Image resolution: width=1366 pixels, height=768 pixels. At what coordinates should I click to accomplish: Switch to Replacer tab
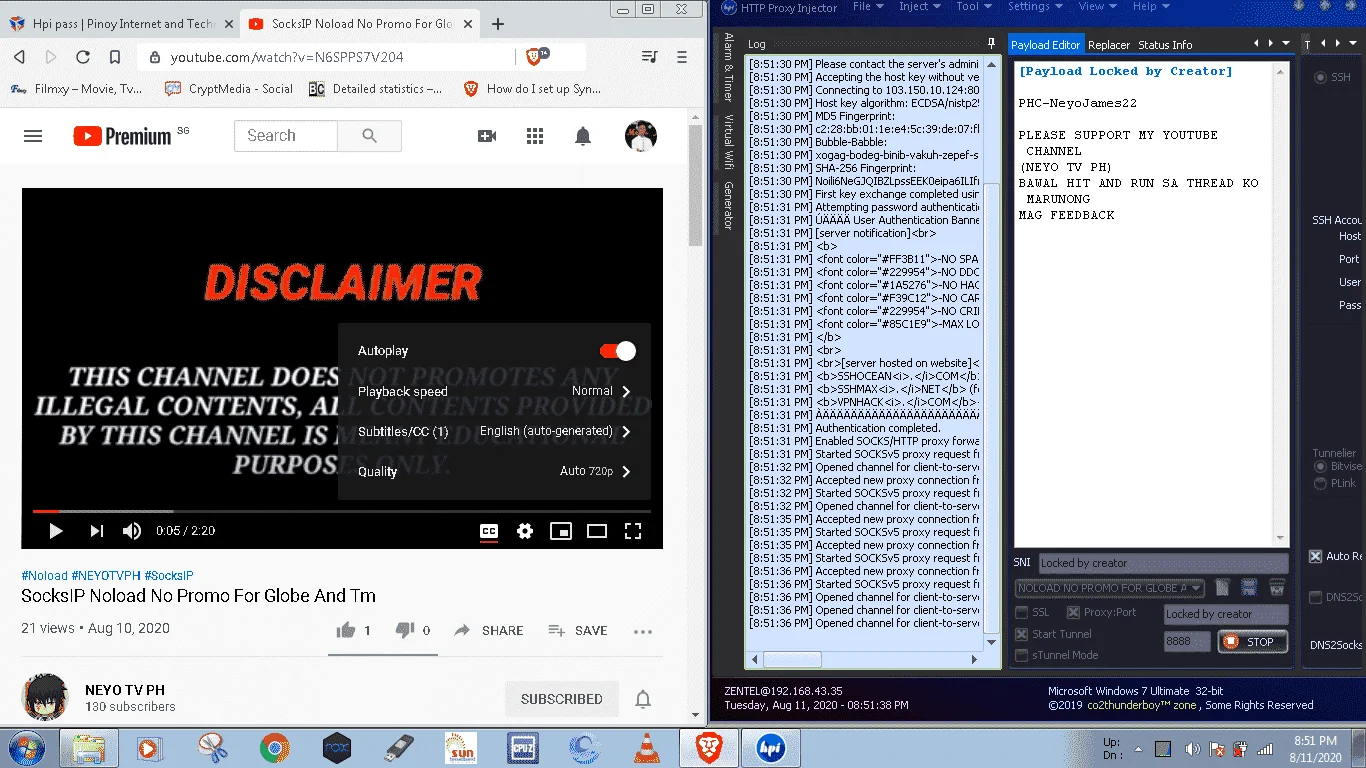pos(1109,45)
